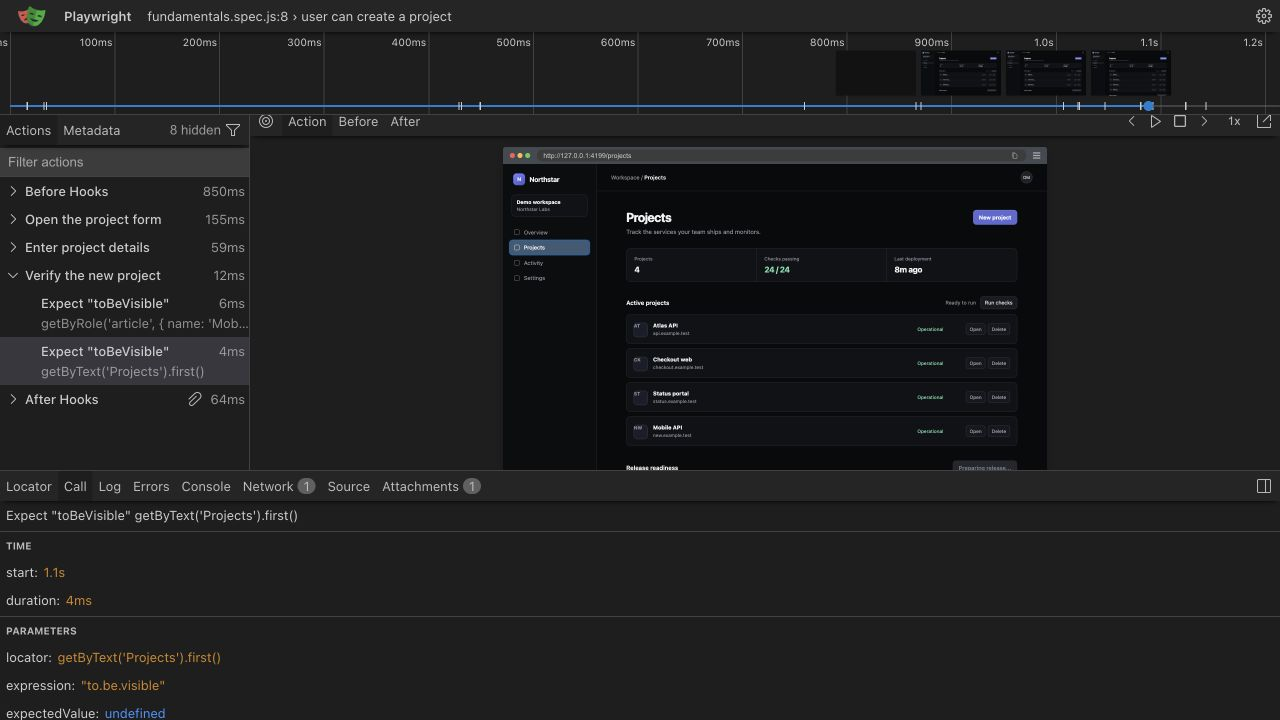The image size is (1280, 720).
Task: Click the New project button in snapshot
Action: 994,217
